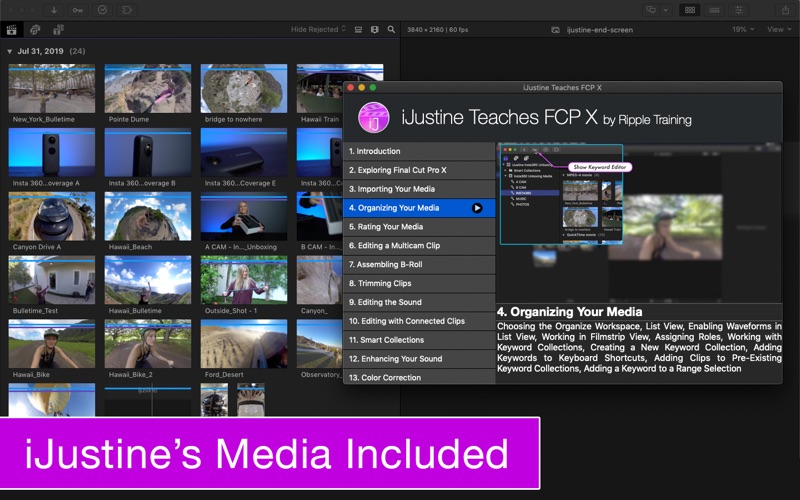
Task: Select the Outside_Shot - 1 clip
Action: (243, 280)
